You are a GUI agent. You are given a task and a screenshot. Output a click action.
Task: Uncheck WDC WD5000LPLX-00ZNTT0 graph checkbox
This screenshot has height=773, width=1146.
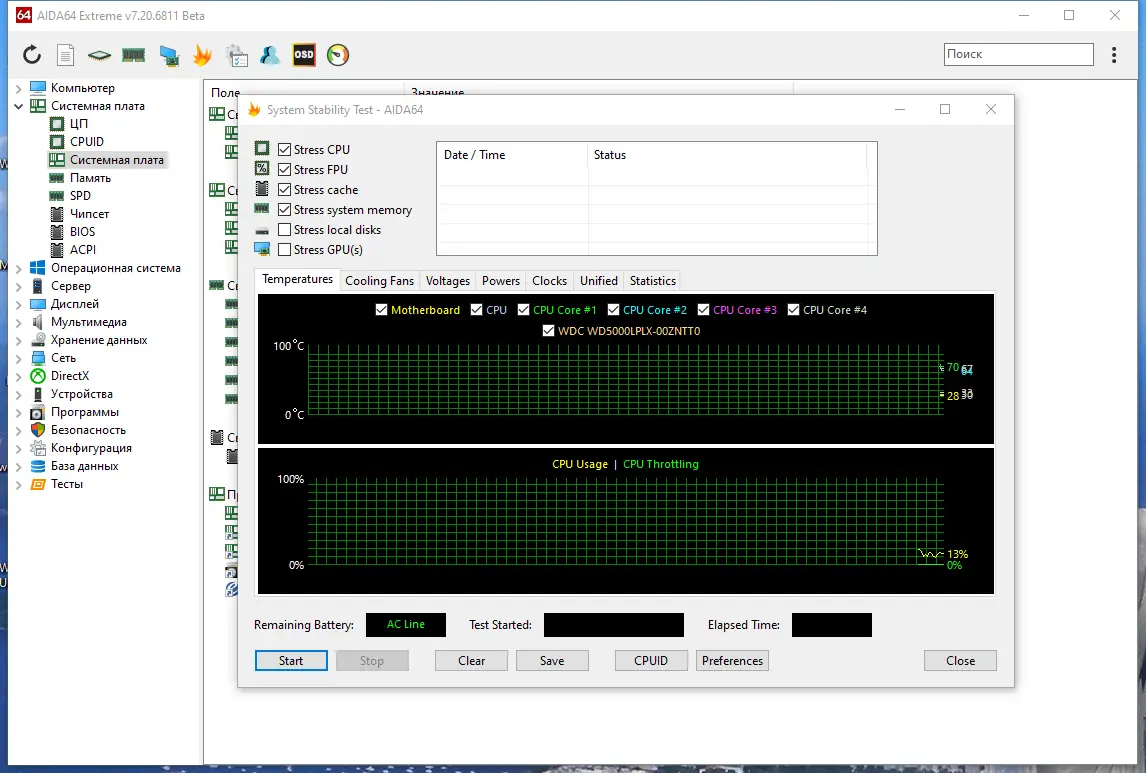pos(548,331)
